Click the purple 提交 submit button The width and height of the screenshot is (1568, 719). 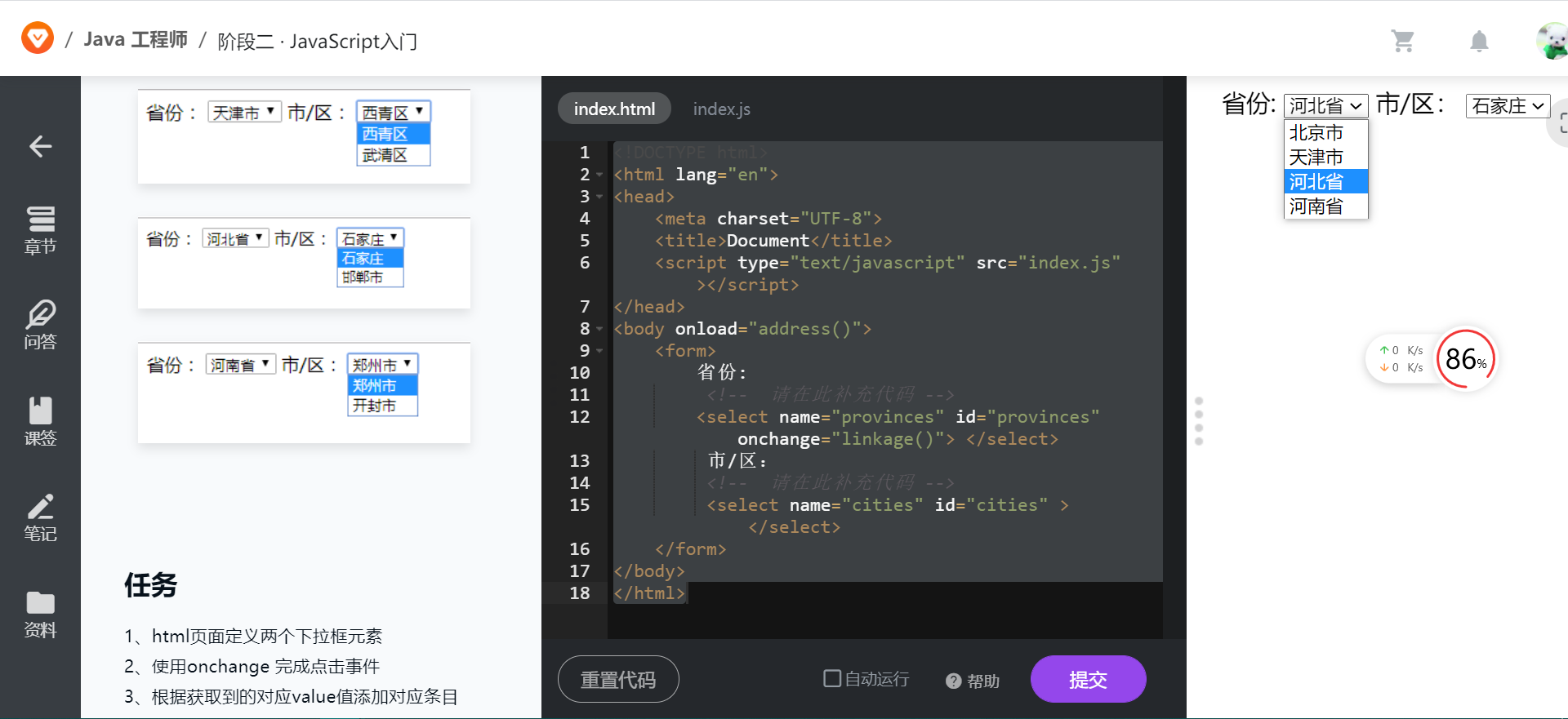[1088, 679]
